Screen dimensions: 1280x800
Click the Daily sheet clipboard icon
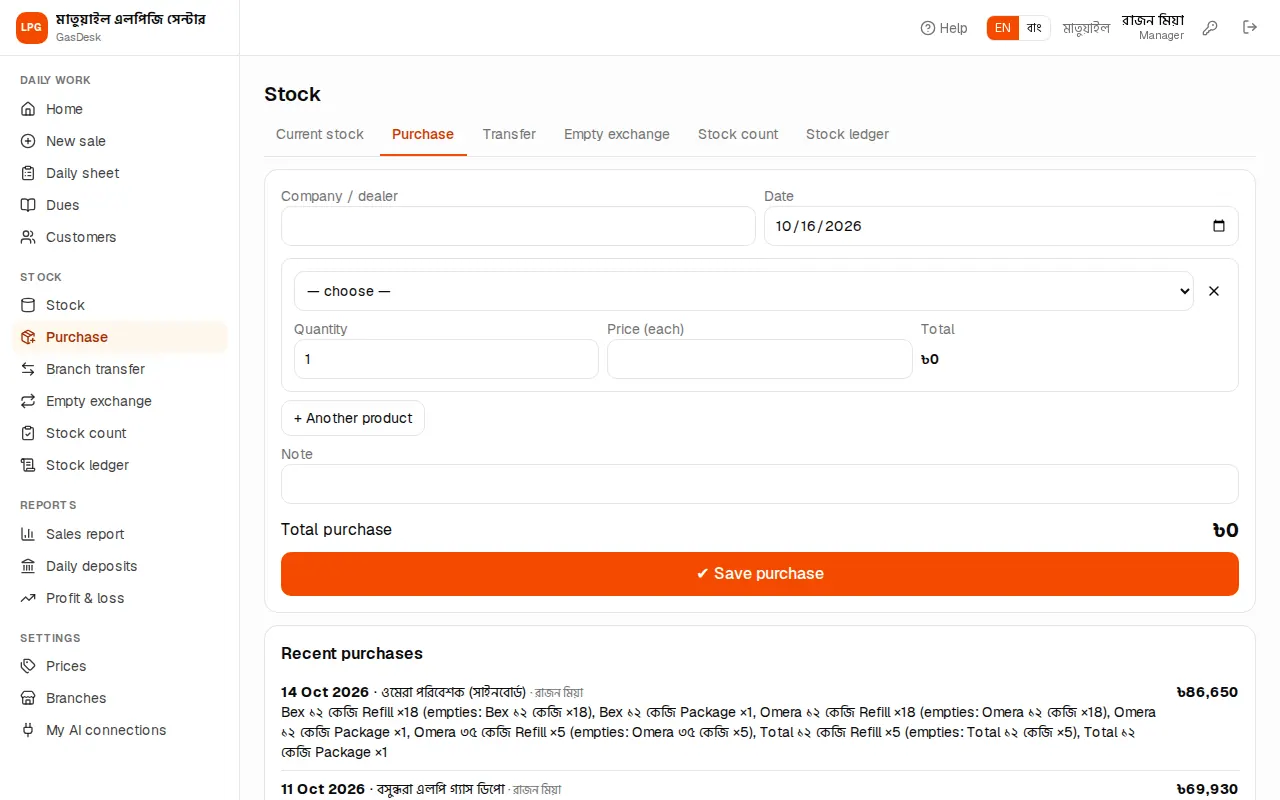coord(28,173)
